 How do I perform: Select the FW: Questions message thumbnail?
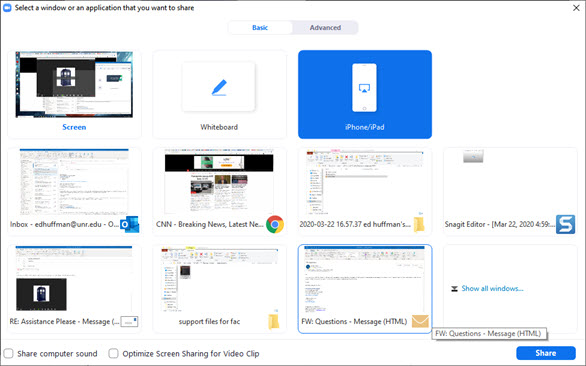tap(365, 279)
